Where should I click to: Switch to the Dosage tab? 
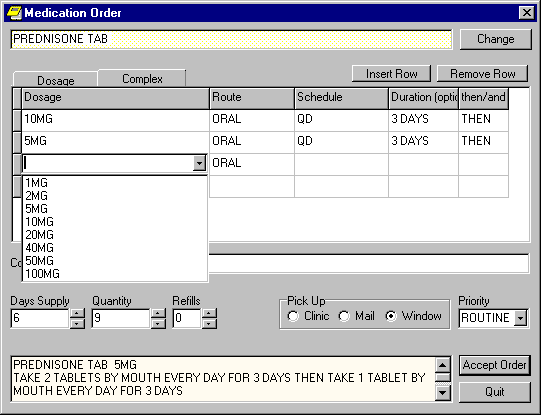pyautogui.click(x=55, y=80)
